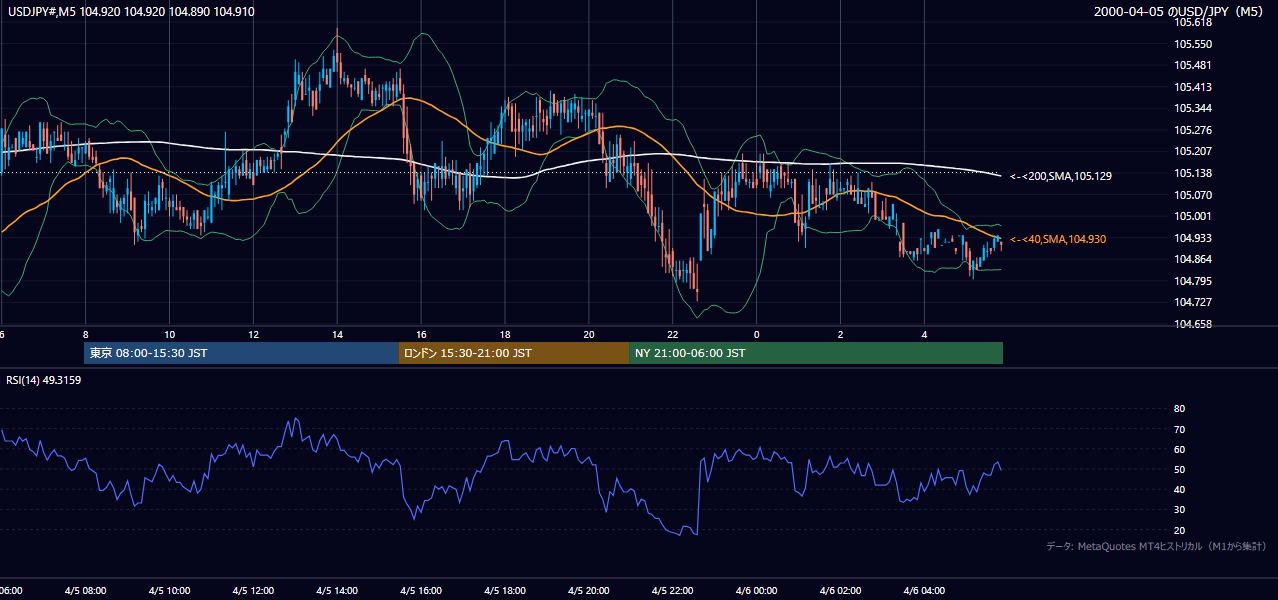Click the bottom date label 4/5 14:00
This screenshot has width=1278, height=600.
click(x=337, y=591)
